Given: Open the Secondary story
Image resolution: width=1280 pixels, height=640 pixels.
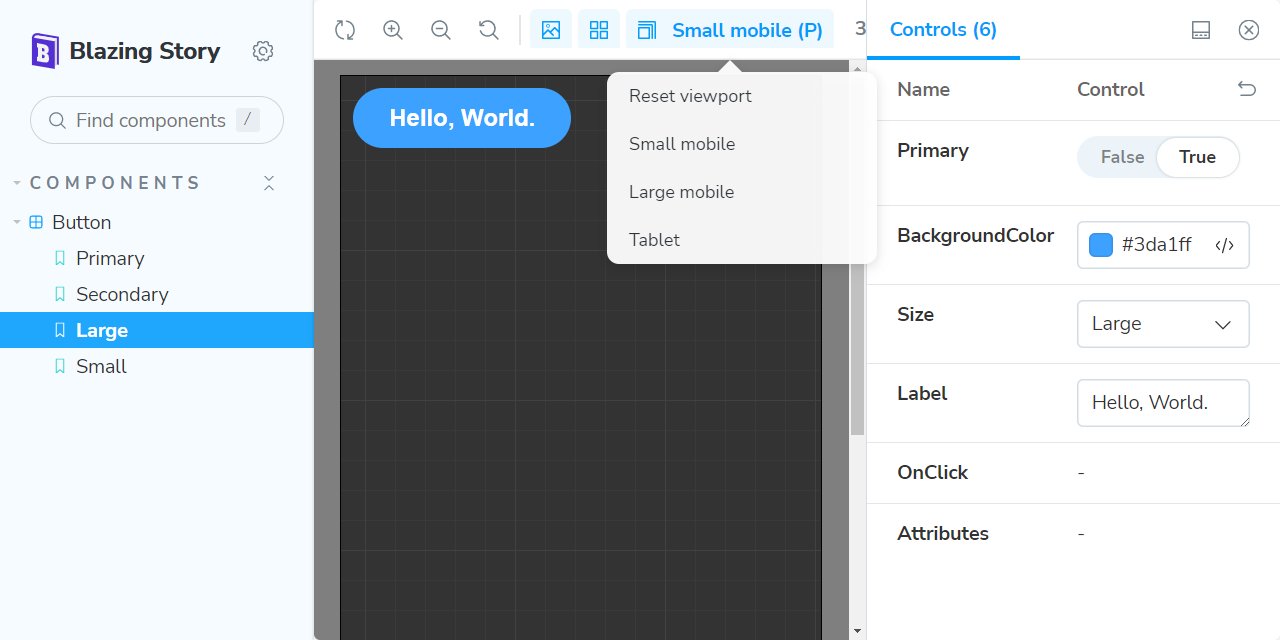Looking at the screenshot, I should pos(122,294).
